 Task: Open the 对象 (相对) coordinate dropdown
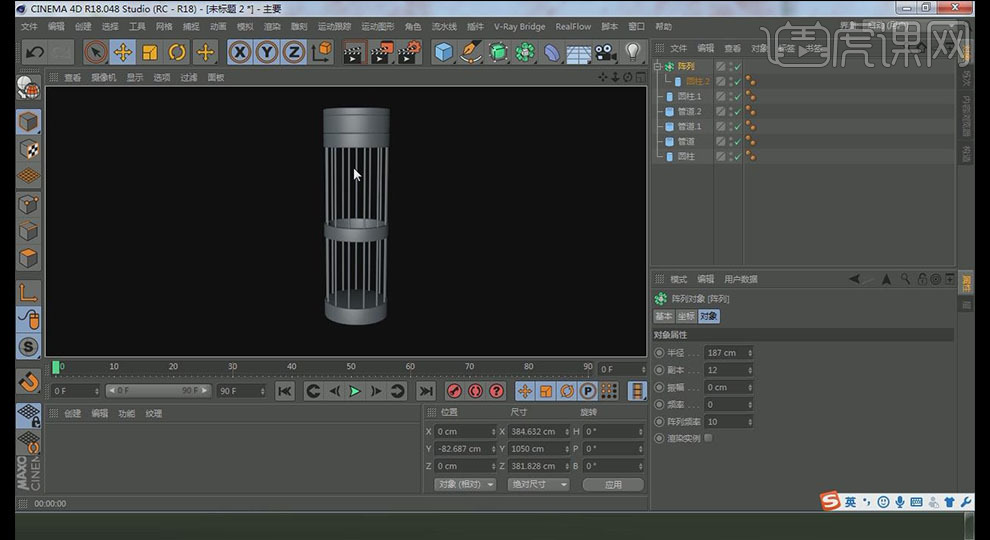tap(465, 484)
